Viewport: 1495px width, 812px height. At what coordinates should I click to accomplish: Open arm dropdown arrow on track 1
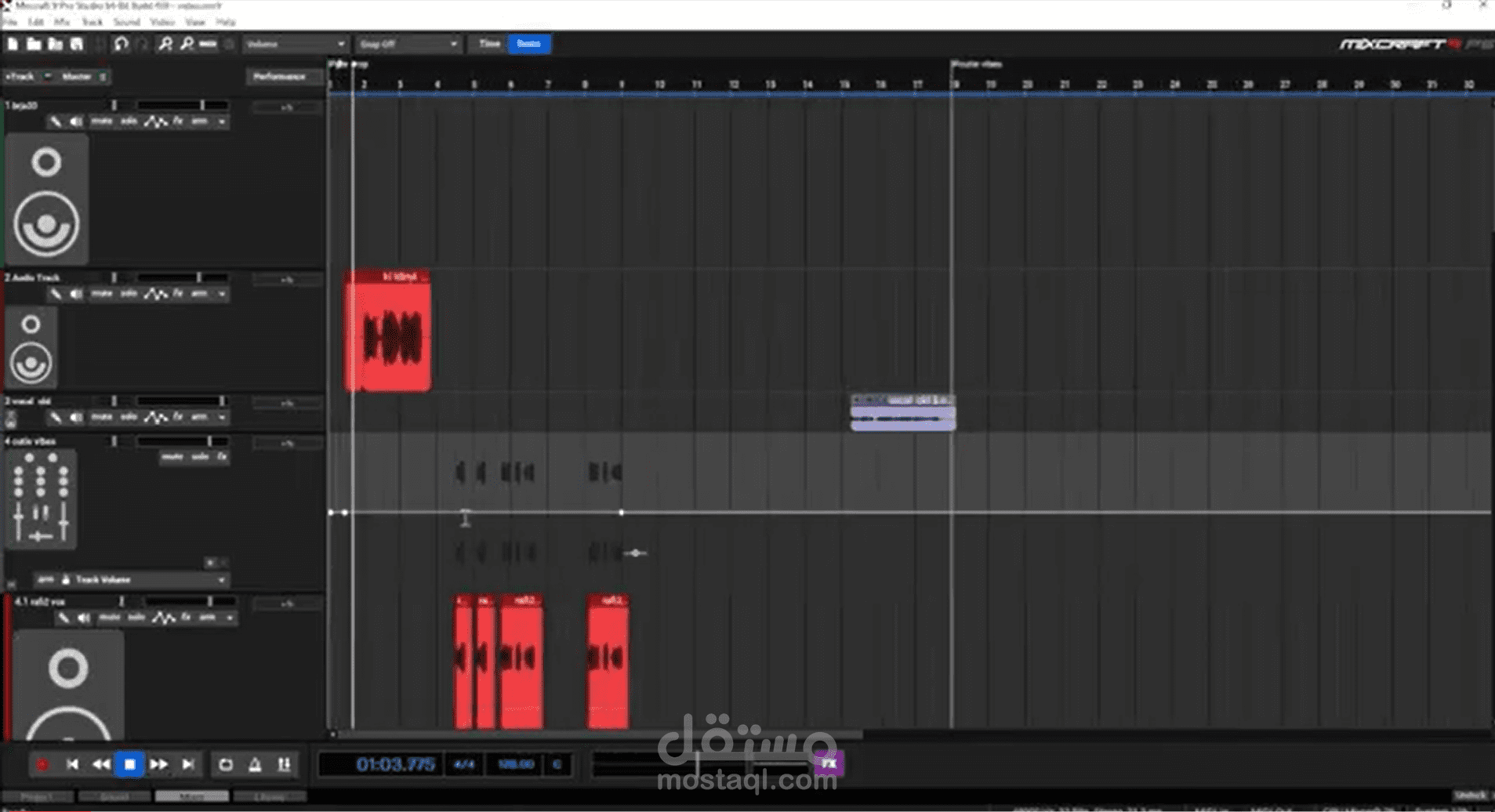[x=222, y=121]
